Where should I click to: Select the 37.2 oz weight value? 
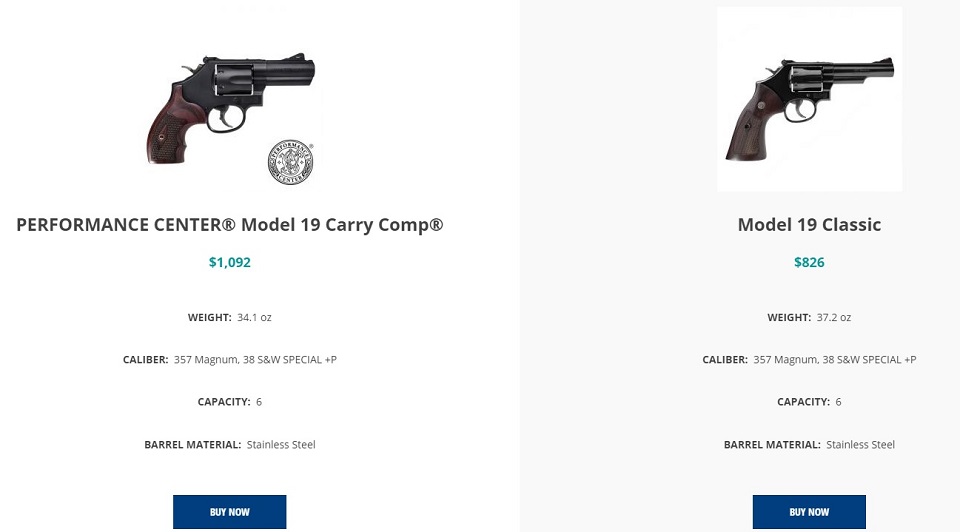coord(833,317)
